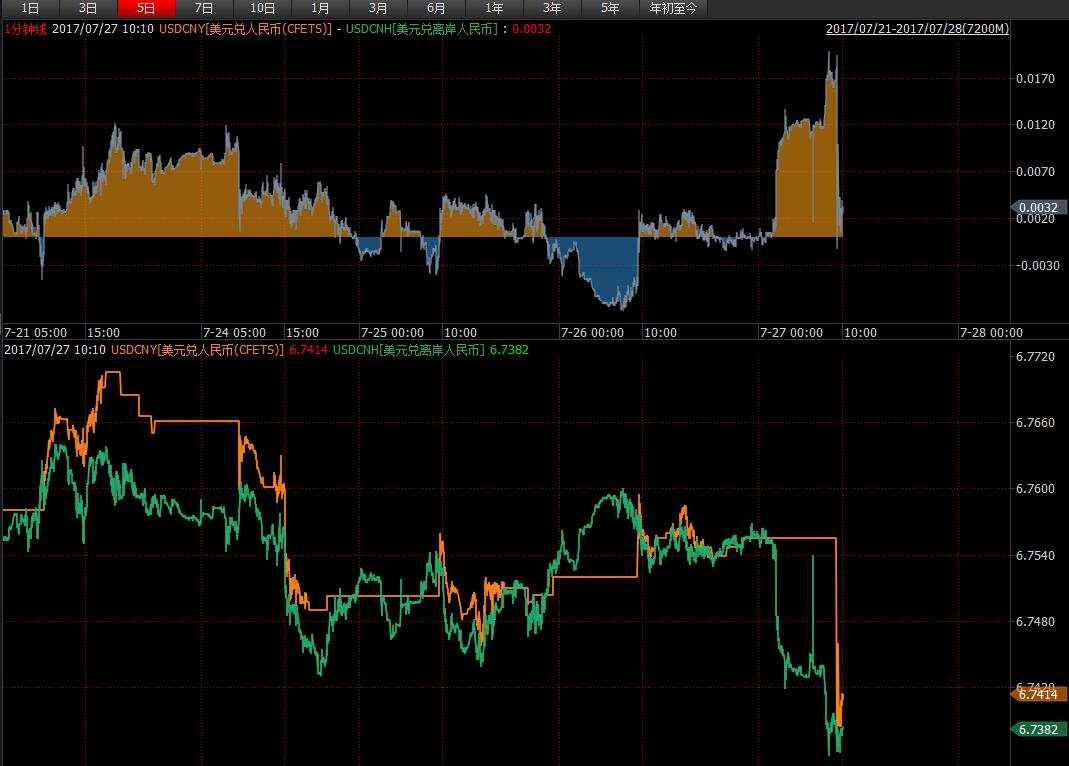Click the red 0.0032 spread readout in header
The height and width of the screenshot is (766, 1069).
[x=531, y=29]
